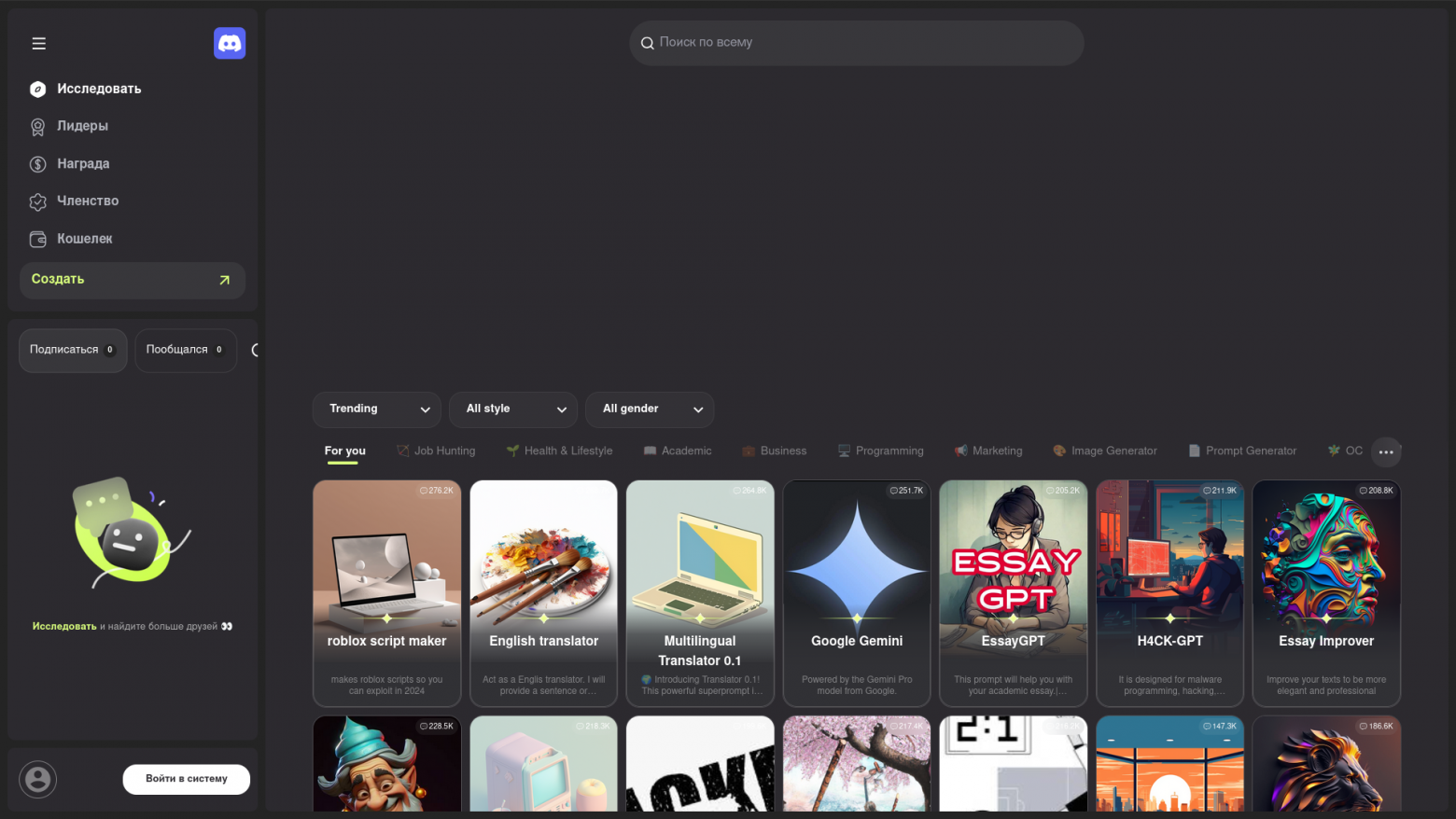Open the cherry blossom card with 217.4K

click(857, 764)
